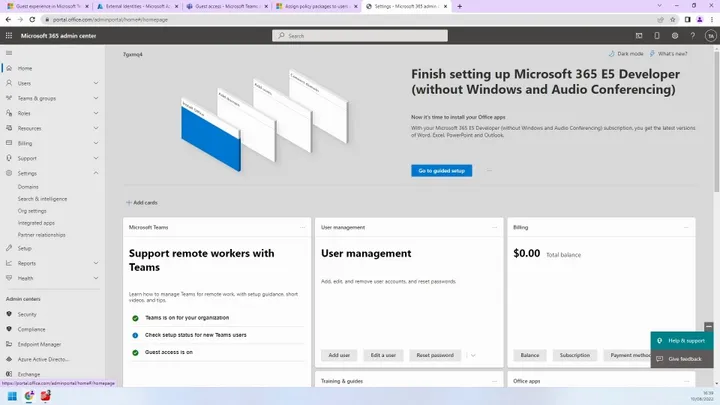Click Reset password button
Viewport: 720px width, 405px height.
(x=435, y=355)
